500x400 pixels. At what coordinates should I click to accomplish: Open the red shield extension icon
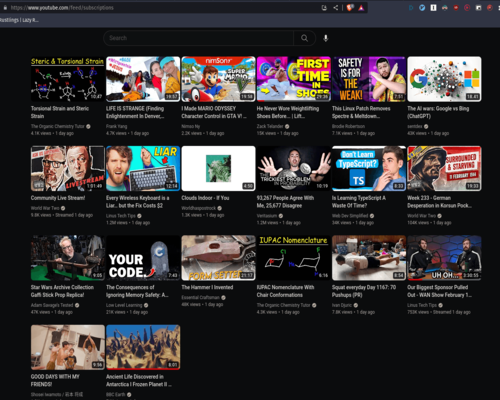(x=456, y=8)
